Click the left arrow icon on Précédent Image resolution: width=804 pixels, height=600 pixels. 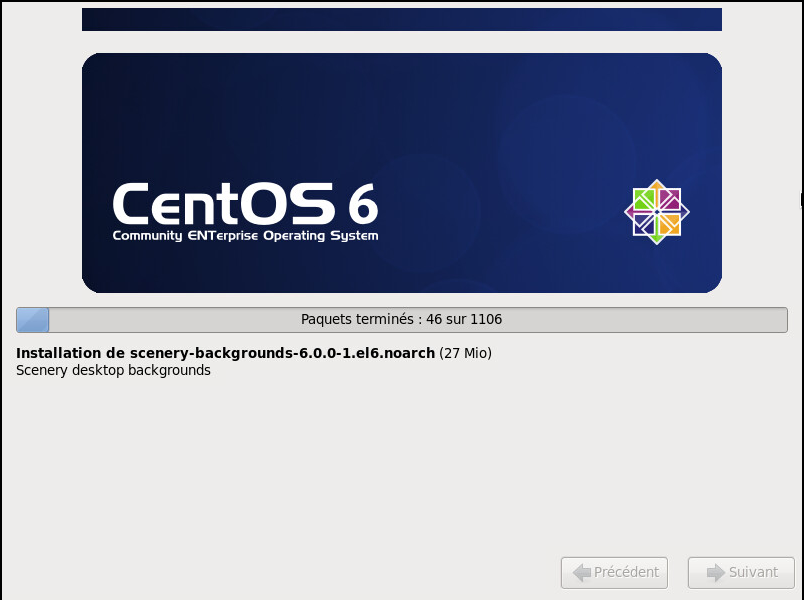[580, 573]
